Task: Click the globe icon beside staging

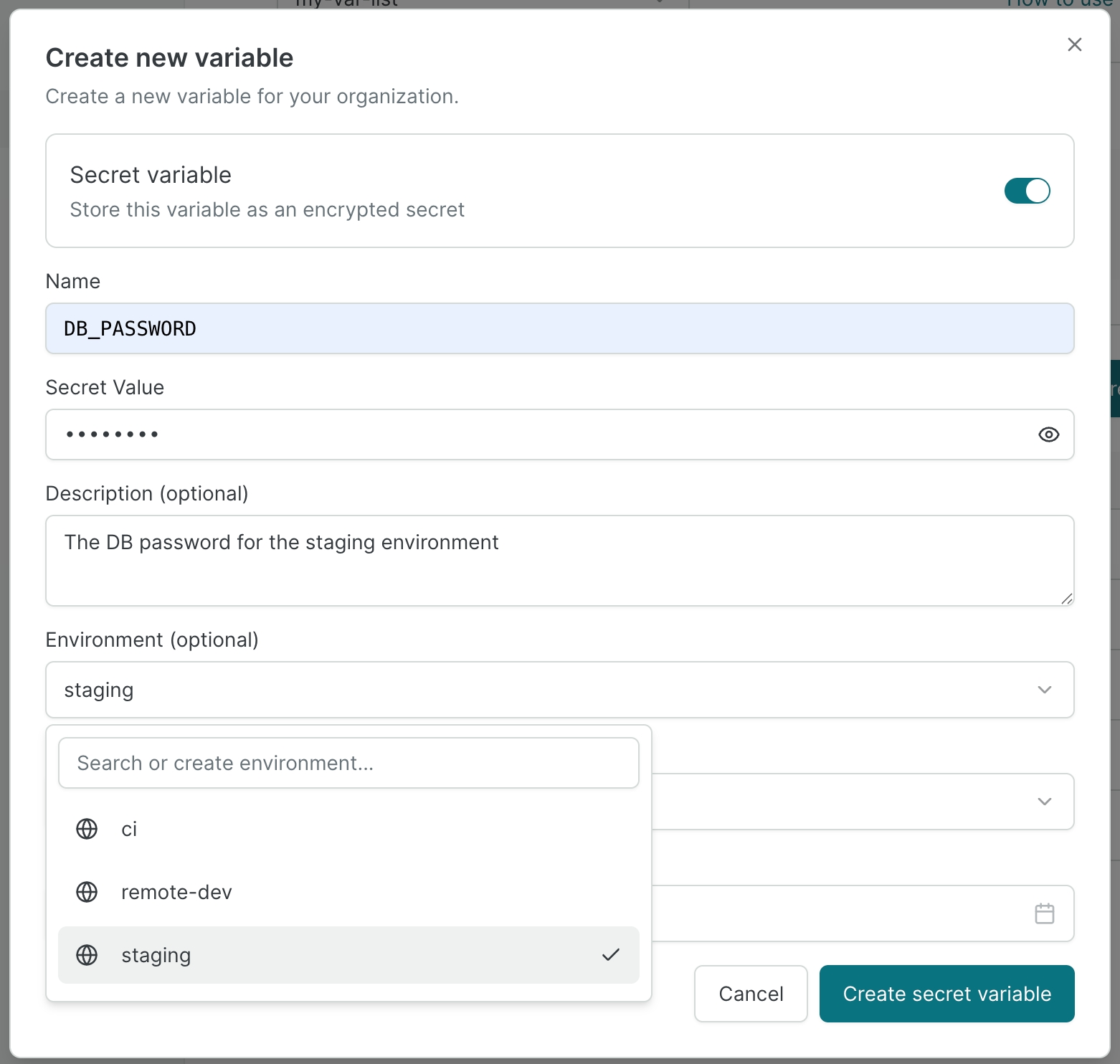Action: tap(86, 955)
